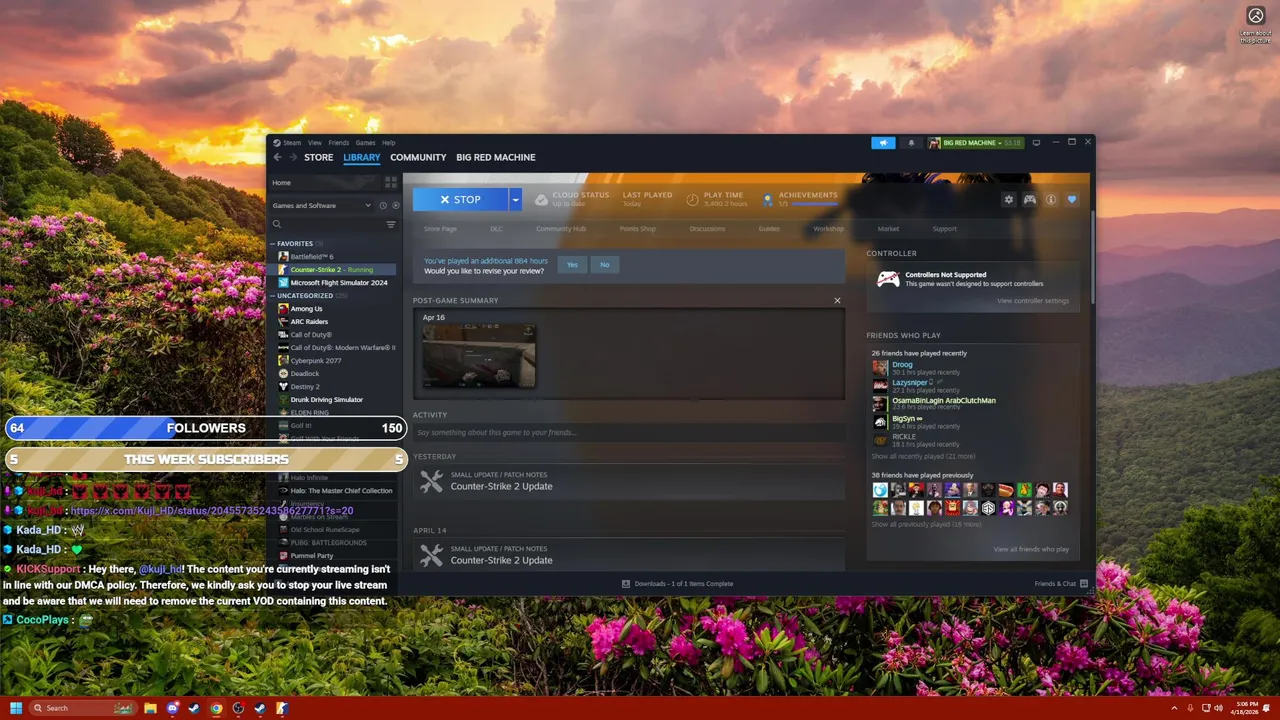
Task: Open the Store Page link
Action: [440, 229]
